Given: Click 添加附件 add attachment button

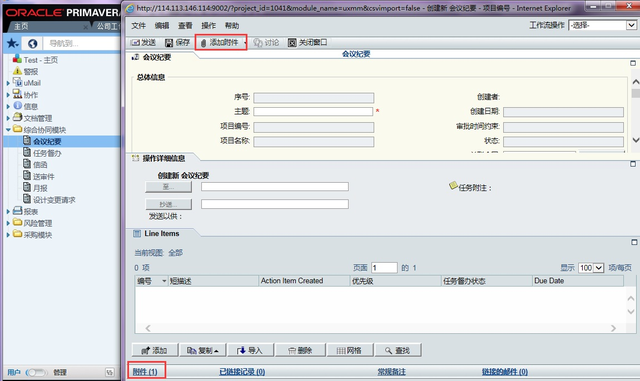Looking at the screenshot, I should click(219, 42).
